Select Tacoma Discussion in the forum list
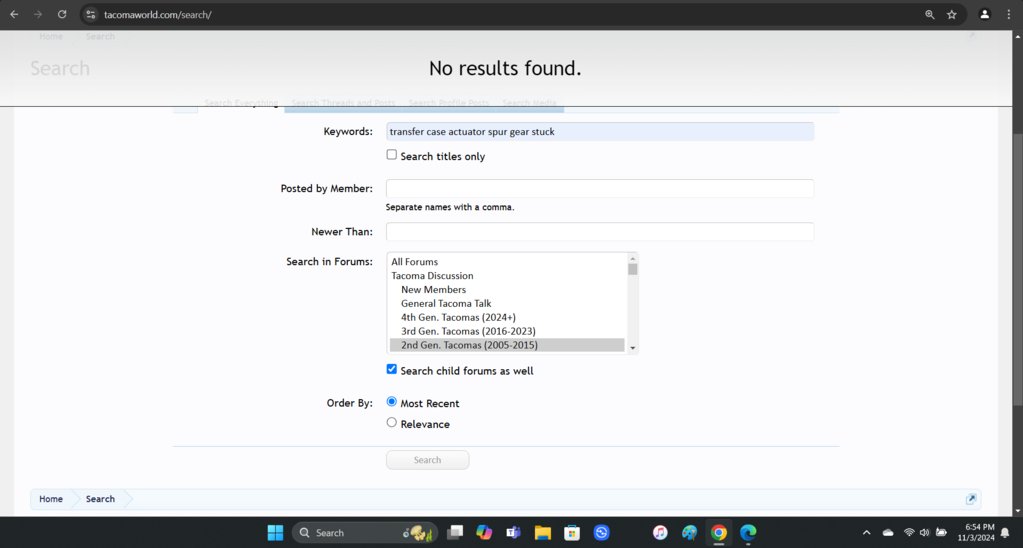Viewport: 1023px width, 548px height. pyautogui.click(x=507, y=276)
